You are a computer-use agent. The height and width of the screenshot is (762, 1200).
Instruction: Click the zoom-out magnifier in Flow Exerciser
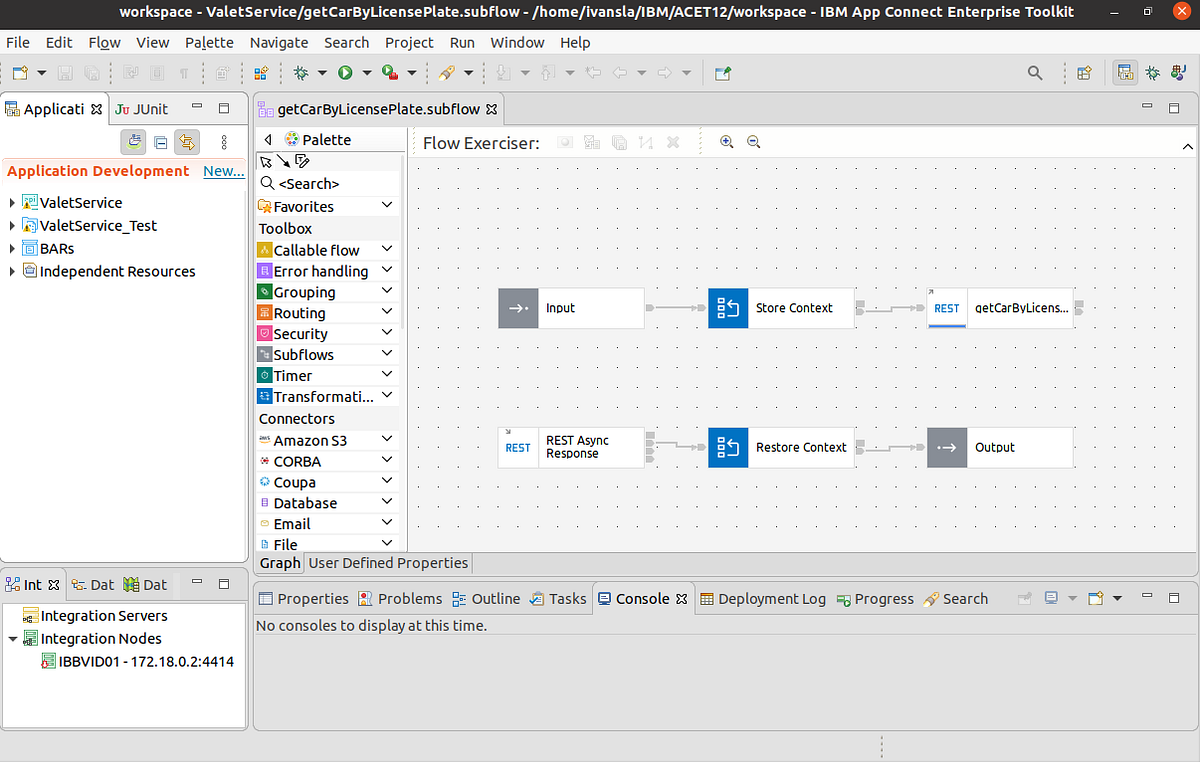coord(754,142)
